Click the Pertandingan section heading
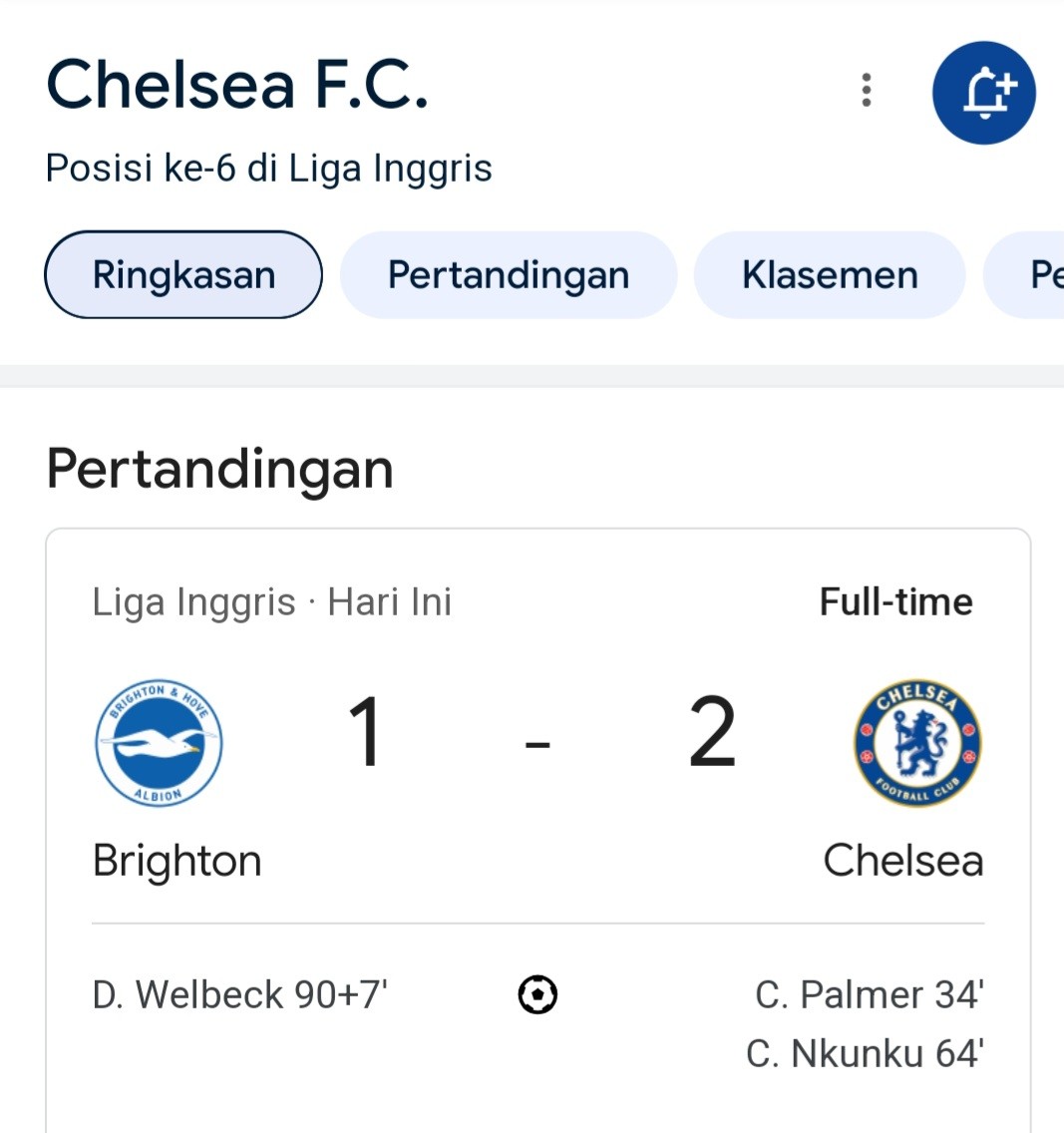Image resolution: width=1064 pixels, height=1133 pixels. coord(220,469)
